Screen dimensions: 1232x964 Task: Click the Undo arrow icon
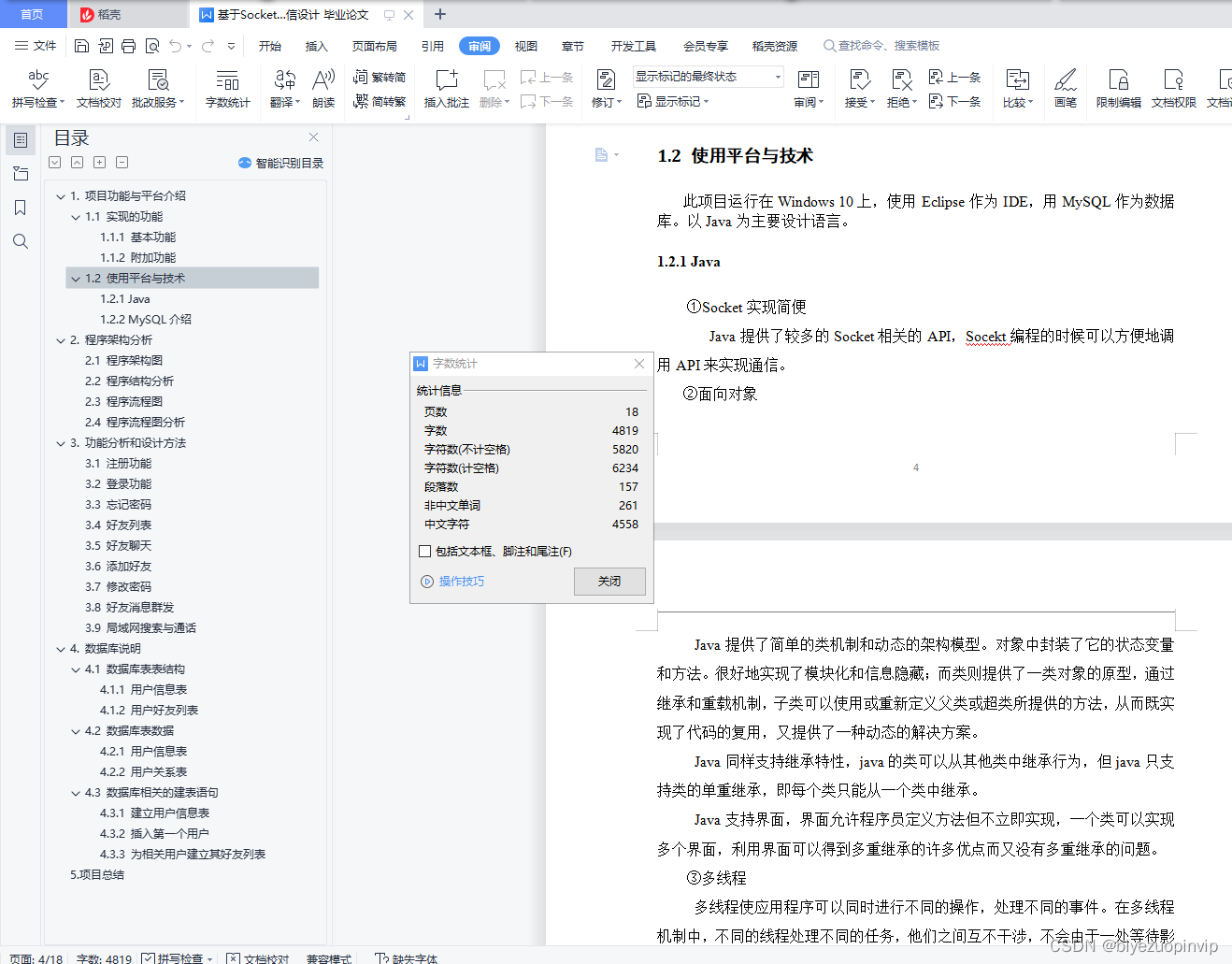[x=175, y=46]
